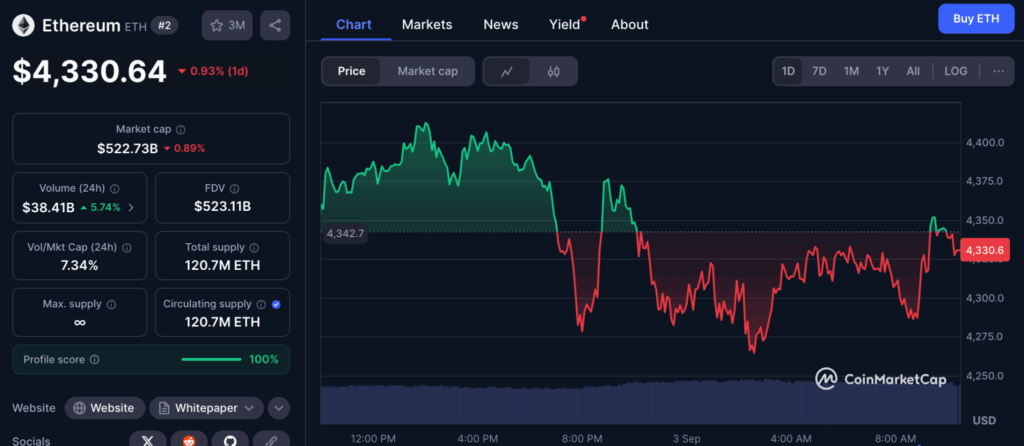Click the Buy ETH button
The width and height of the screenshot is (1024, 446).
click(975, 19)
